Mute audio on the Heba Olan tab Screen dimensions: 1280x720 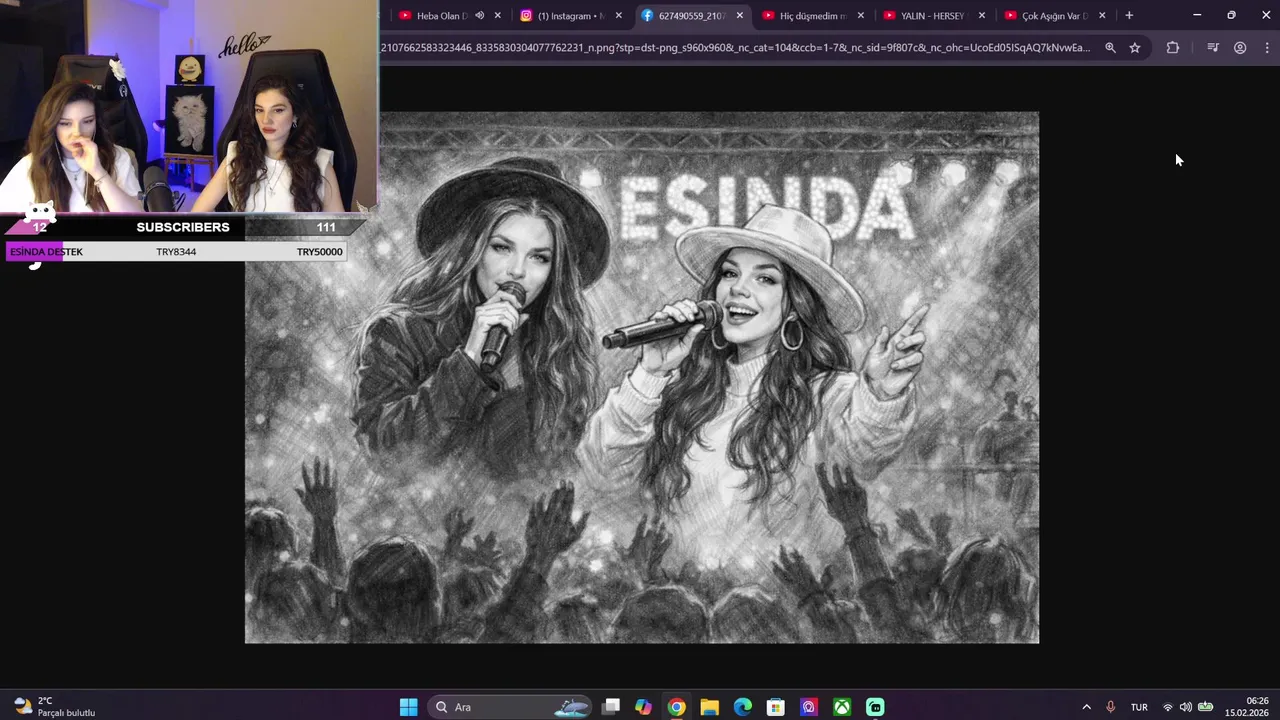tap(479, 16)
